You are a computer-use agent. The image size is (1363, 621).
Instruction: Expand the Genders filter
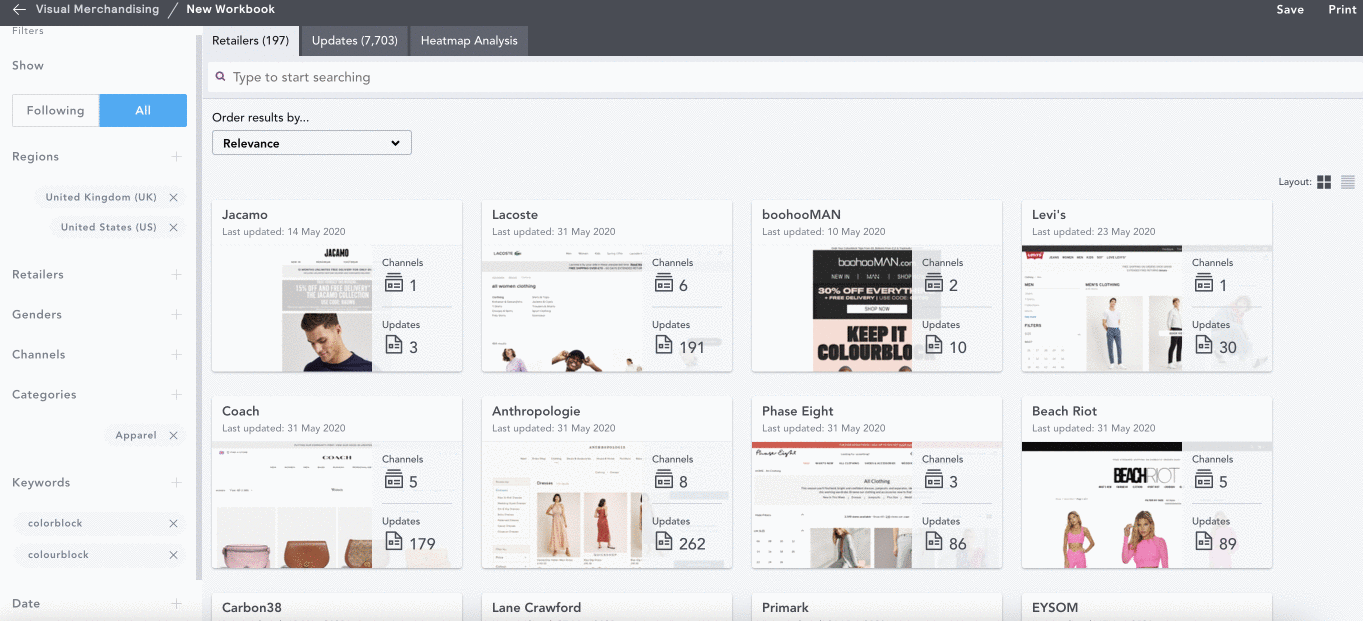pos(177,315)
